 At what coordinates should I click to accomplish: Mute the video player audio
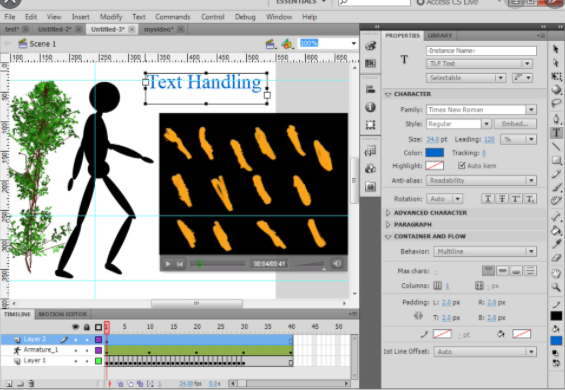click(337, 263)
